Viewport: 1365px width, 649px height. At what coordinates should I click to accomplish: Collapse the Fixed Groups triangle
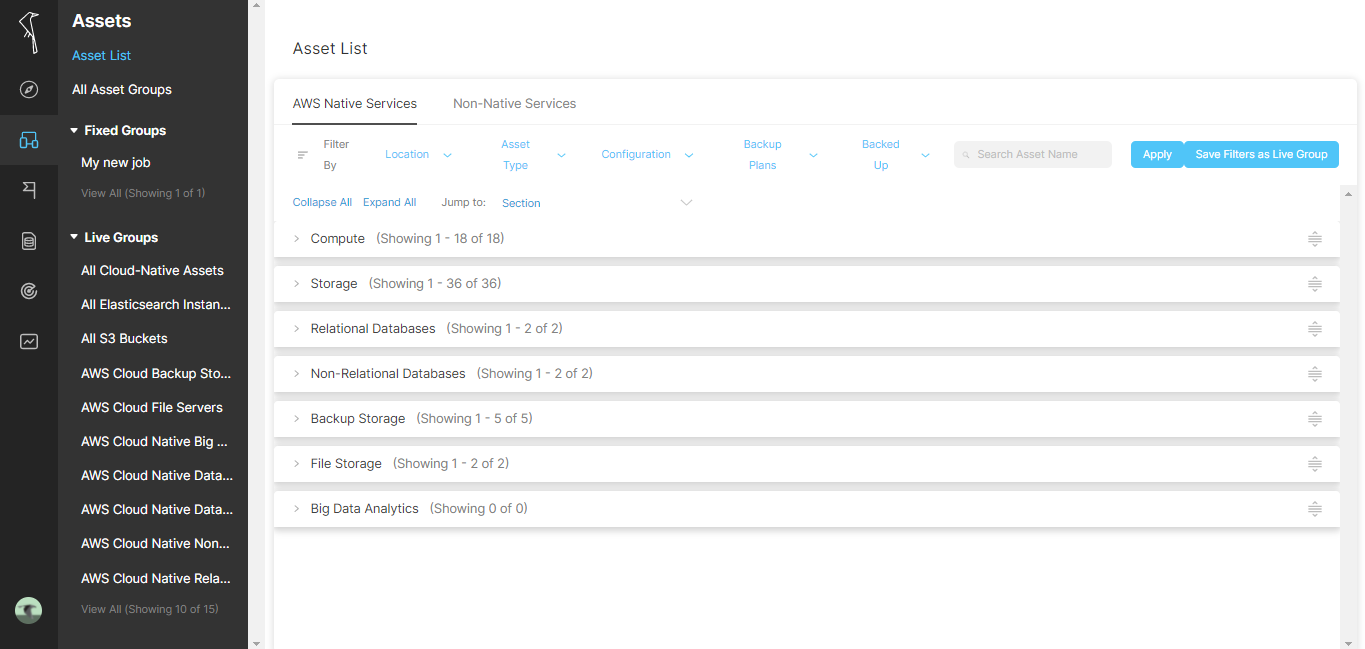pos(74,131)
